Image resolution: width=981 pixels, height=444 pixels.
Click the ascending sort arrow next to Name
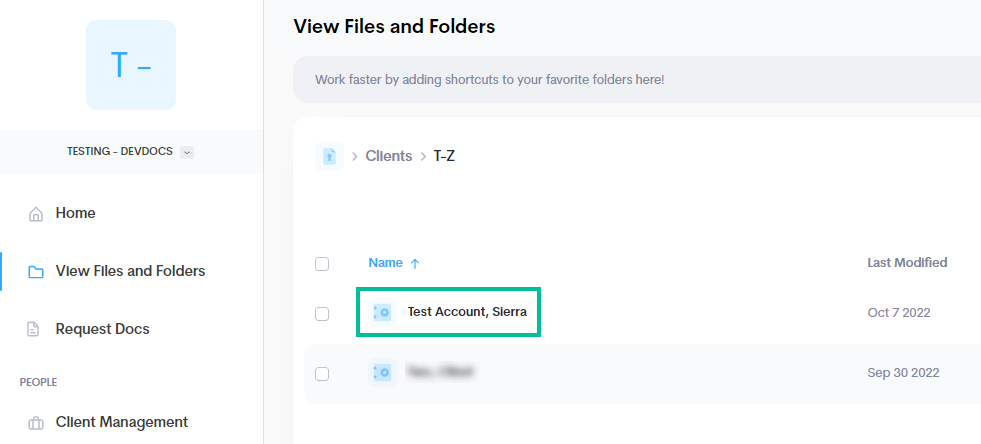[414, 264]
